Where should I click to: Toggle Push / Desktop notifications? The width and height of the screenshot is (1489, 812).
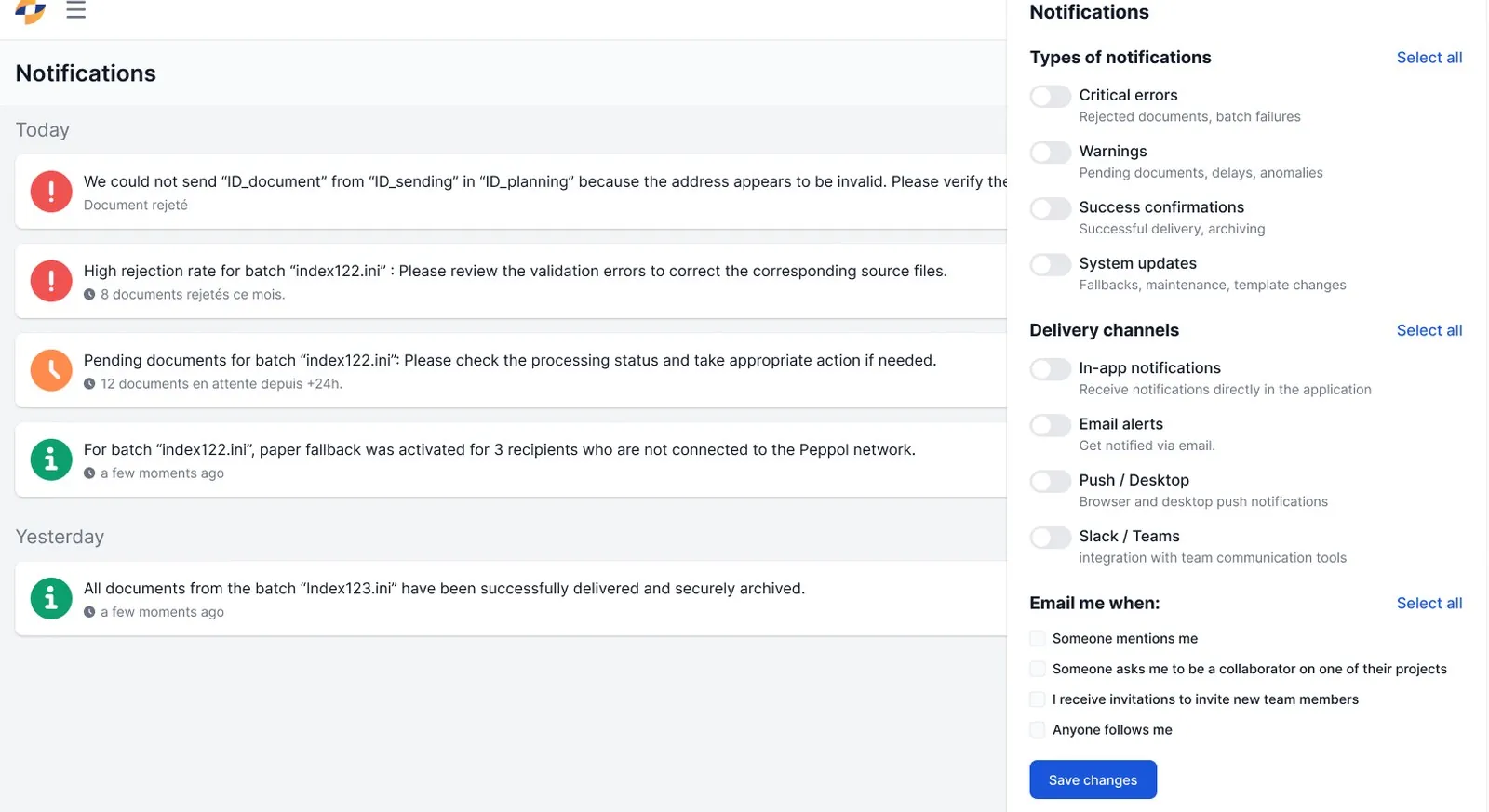[1050, 481]
